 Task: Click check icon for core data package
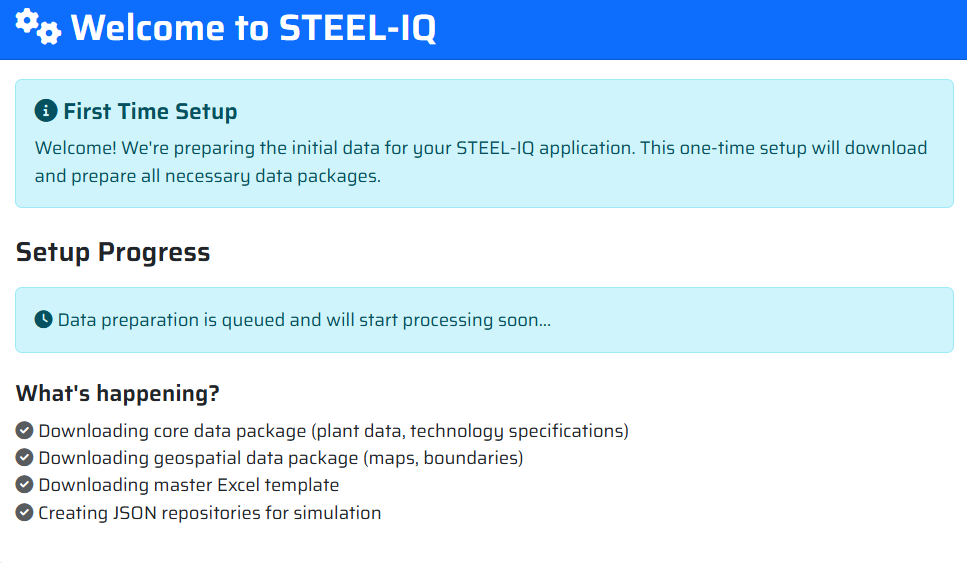[25, 431]
